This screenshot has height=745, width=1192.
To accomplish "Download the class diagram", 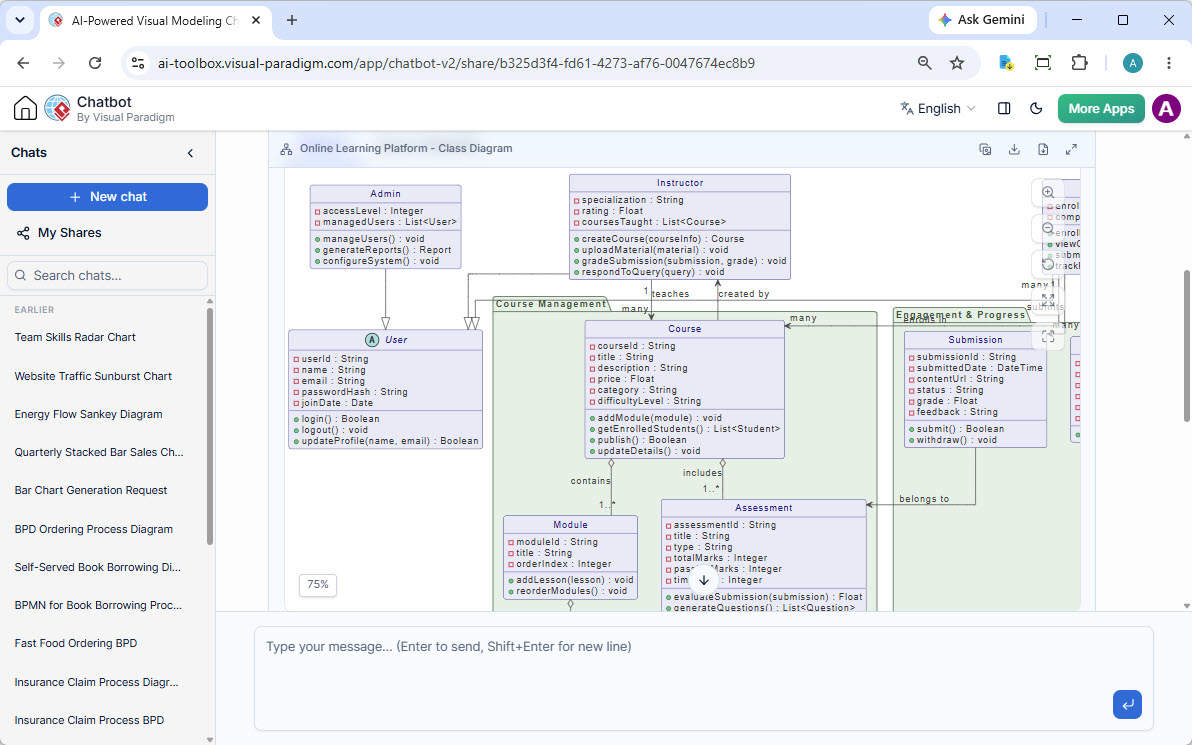I will pos(1014,150).
